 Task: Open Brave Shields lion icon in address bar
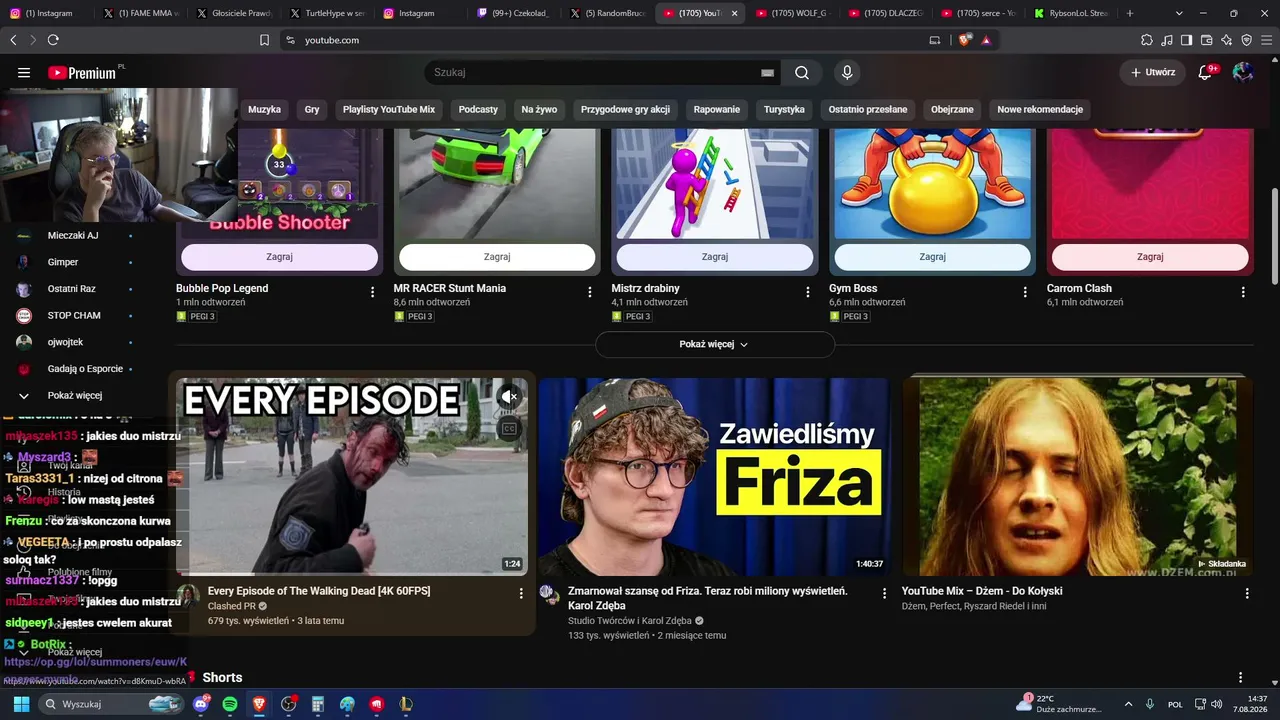[x=964, y=40]
